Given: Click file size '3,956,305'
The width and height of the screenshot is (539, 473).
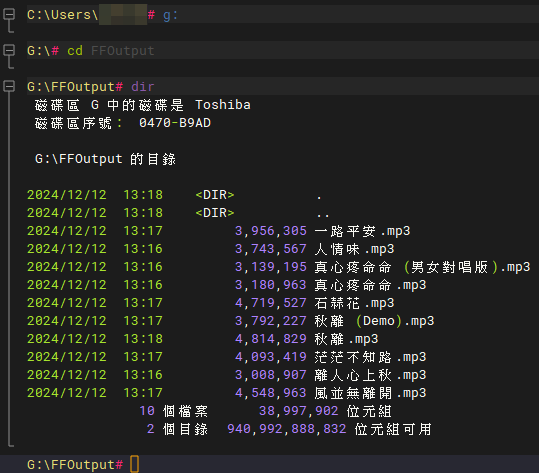Looking at the screenshot, I should click(271, 231).
